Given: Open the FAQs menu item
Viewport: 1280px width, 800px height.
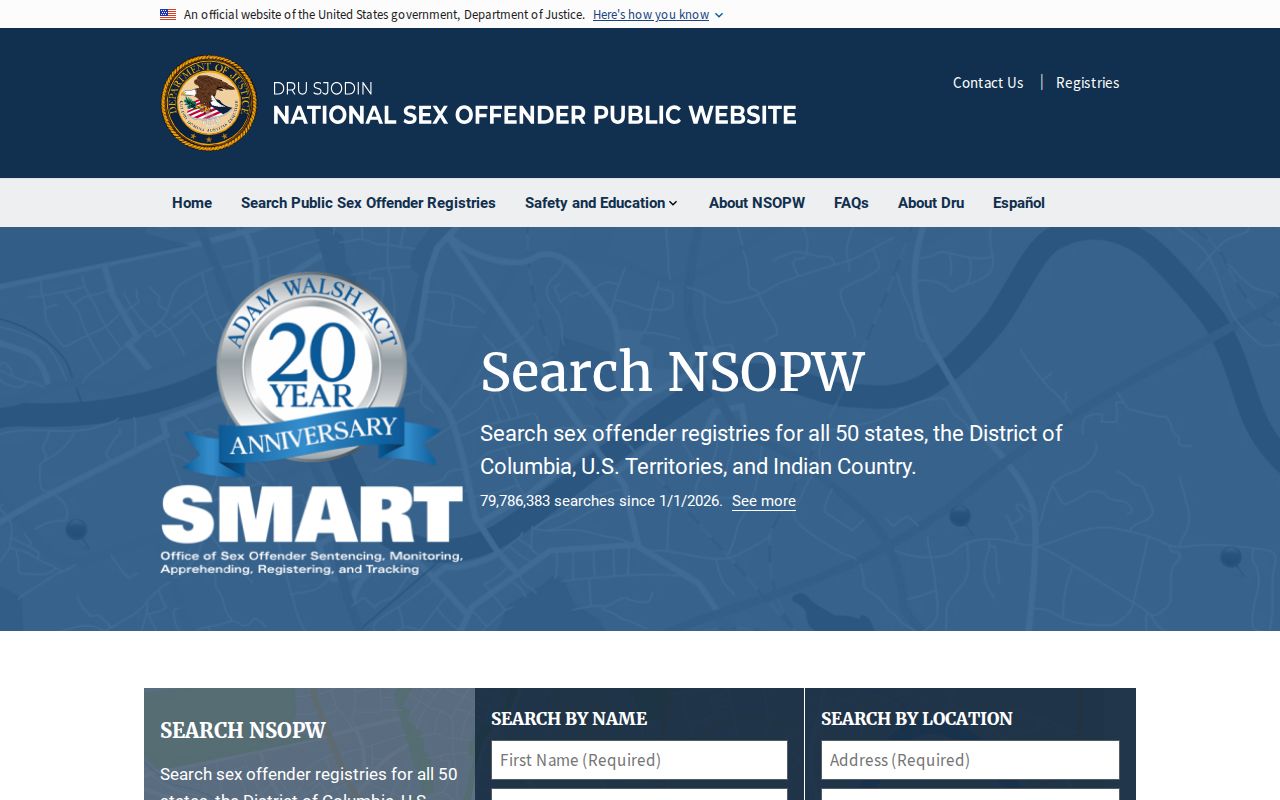Looking at the screenshot, I should click(851, 203).
